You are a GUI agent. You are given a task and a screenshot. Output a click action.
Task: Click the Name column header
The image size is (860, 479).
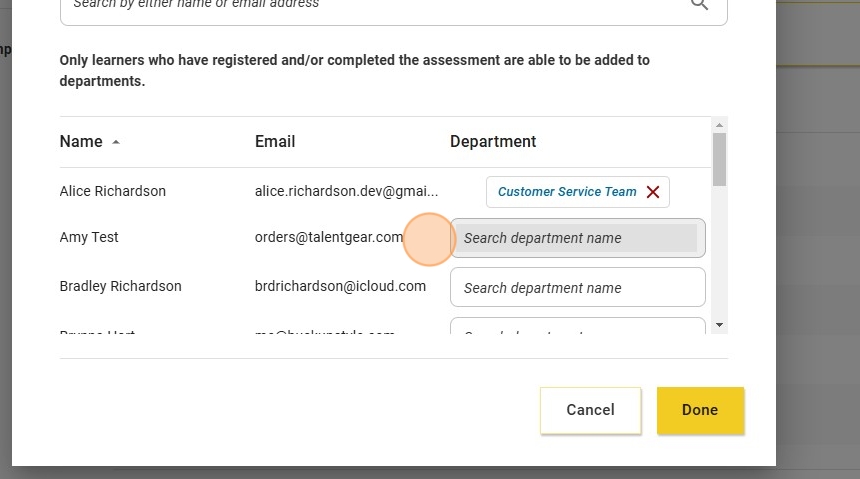point(81,142)
